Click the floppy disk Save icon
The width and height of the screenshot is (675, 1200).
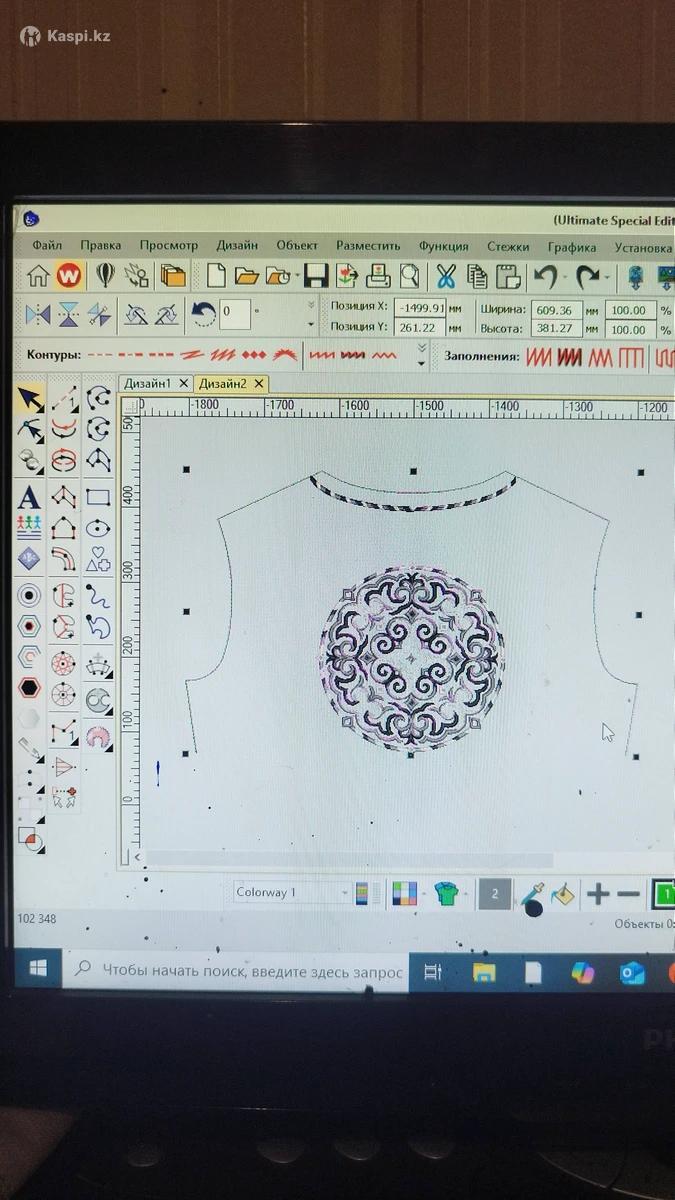point(316,275)
